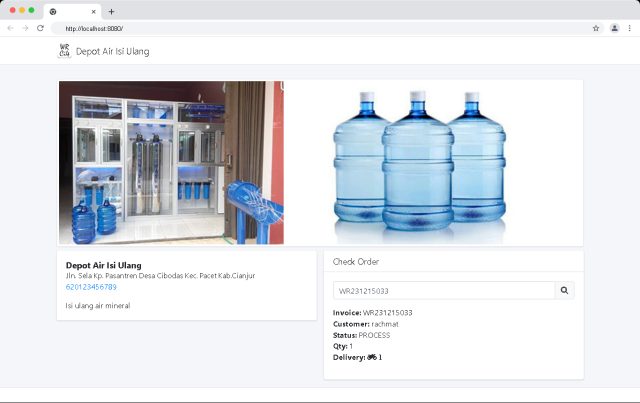Click the browser forward arrow
Viewport: 640px width, 403px height.
[25, 28]
